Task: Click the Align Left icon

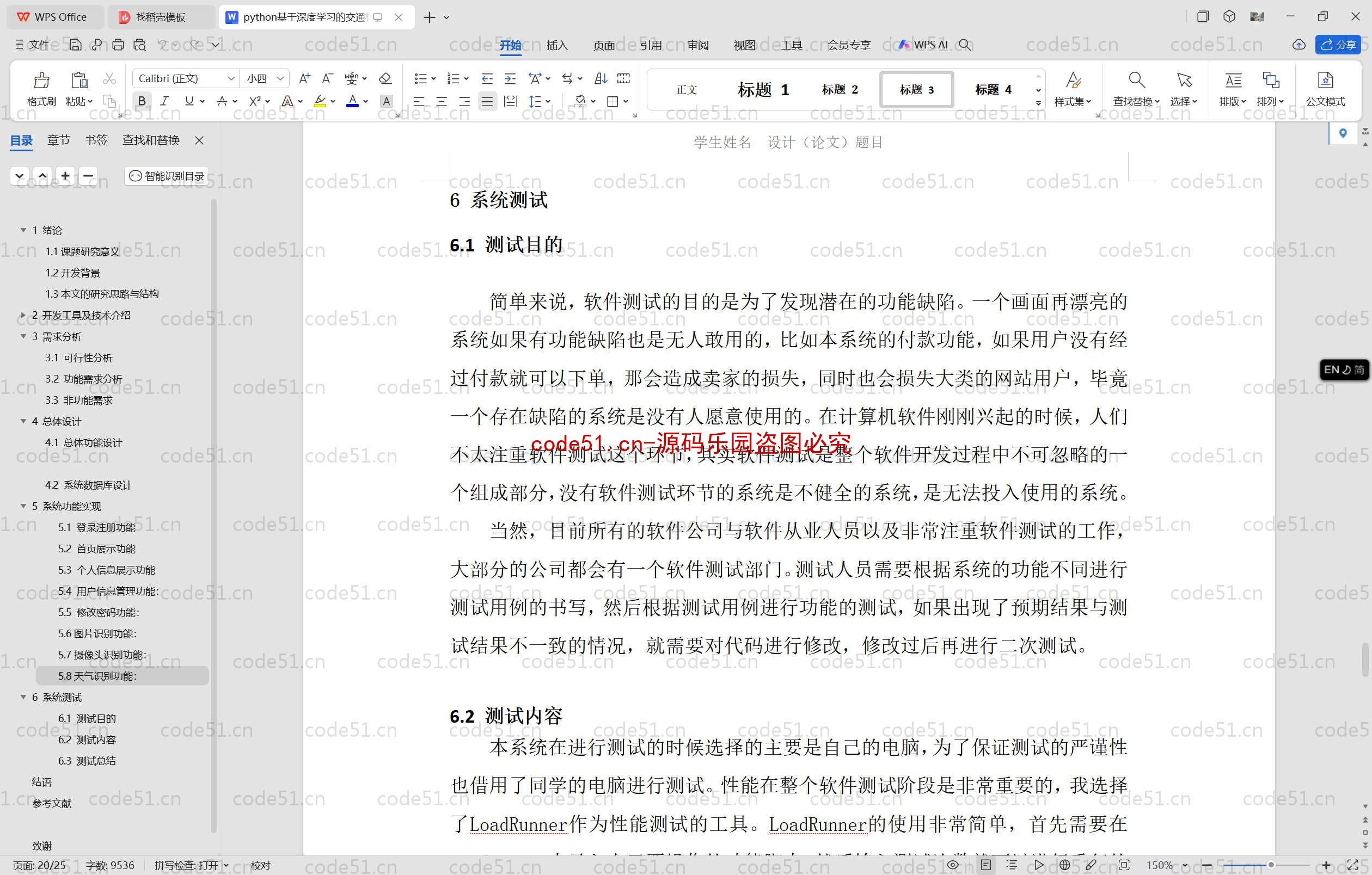Action: tap(419, 101)
